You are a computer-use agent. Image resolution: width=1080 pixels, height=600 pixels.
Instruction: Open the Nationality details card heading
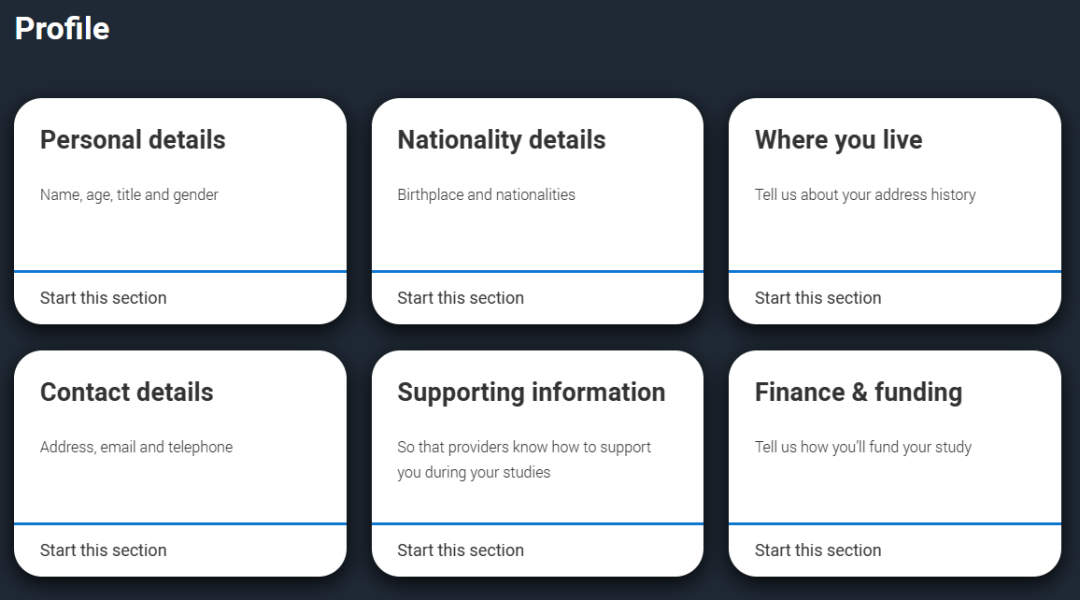coord(501,140)
